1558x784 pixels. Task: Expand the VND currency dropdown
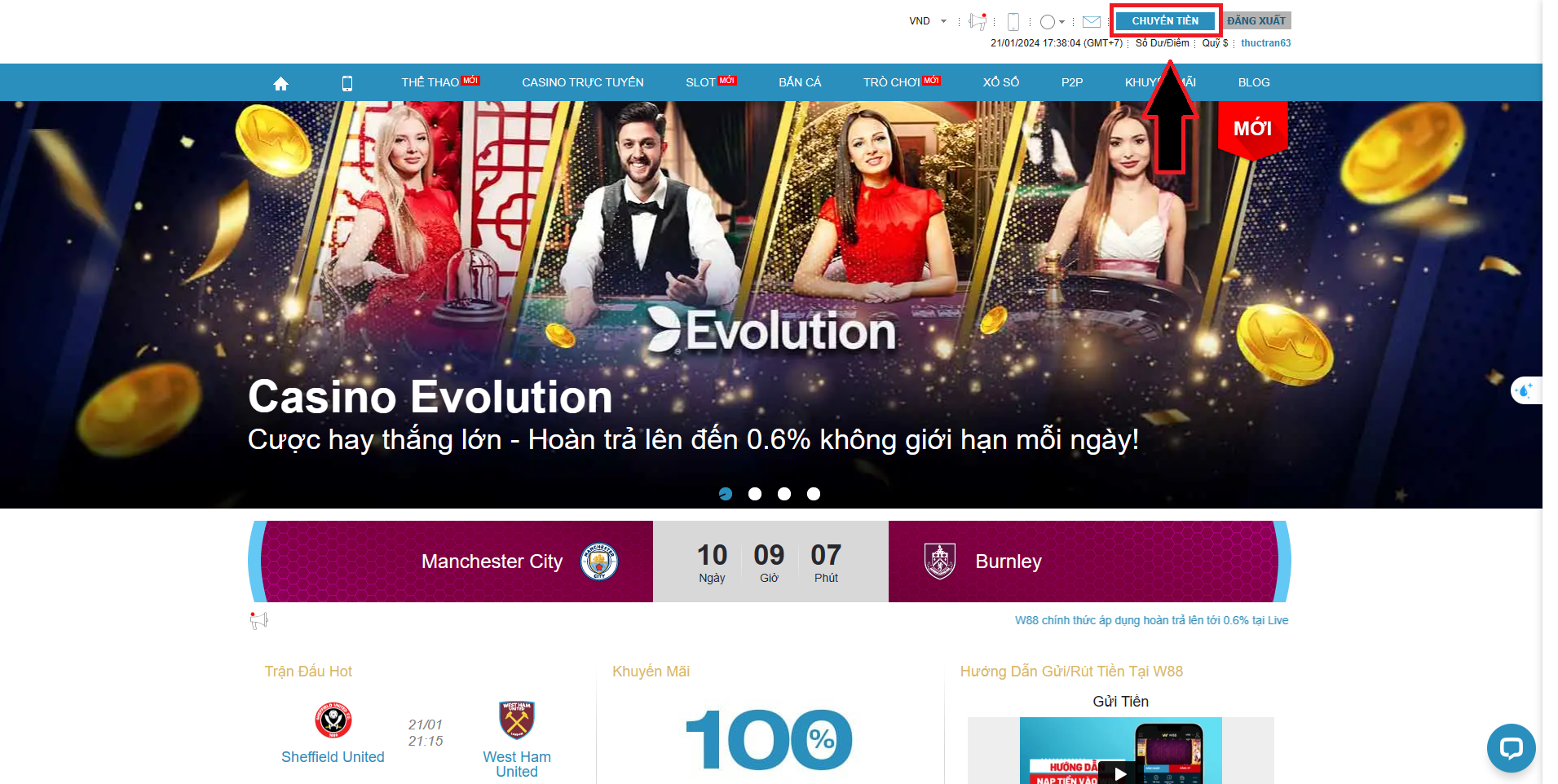pos(928,21)
